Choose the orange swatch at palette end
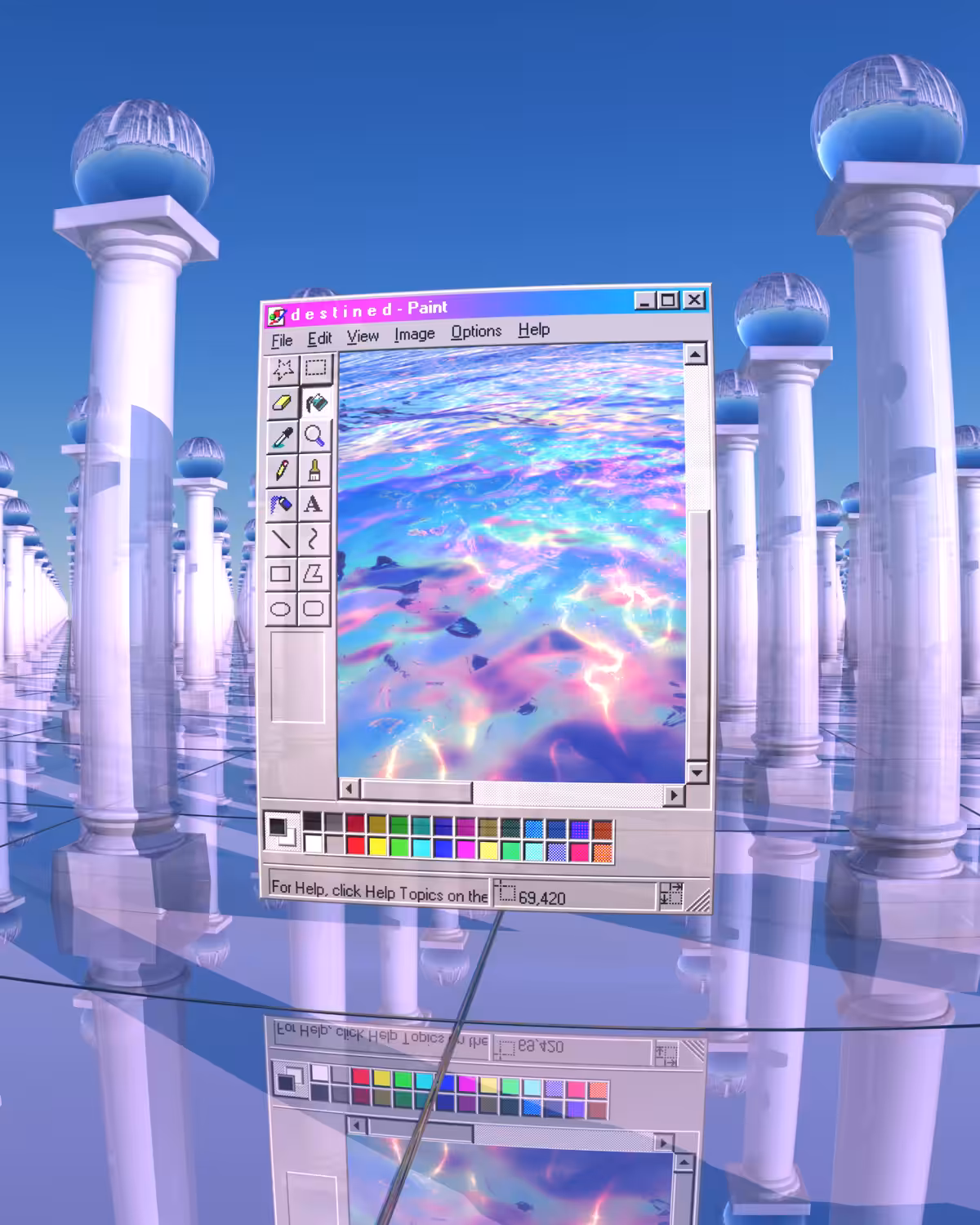 [x=603, y=853]
